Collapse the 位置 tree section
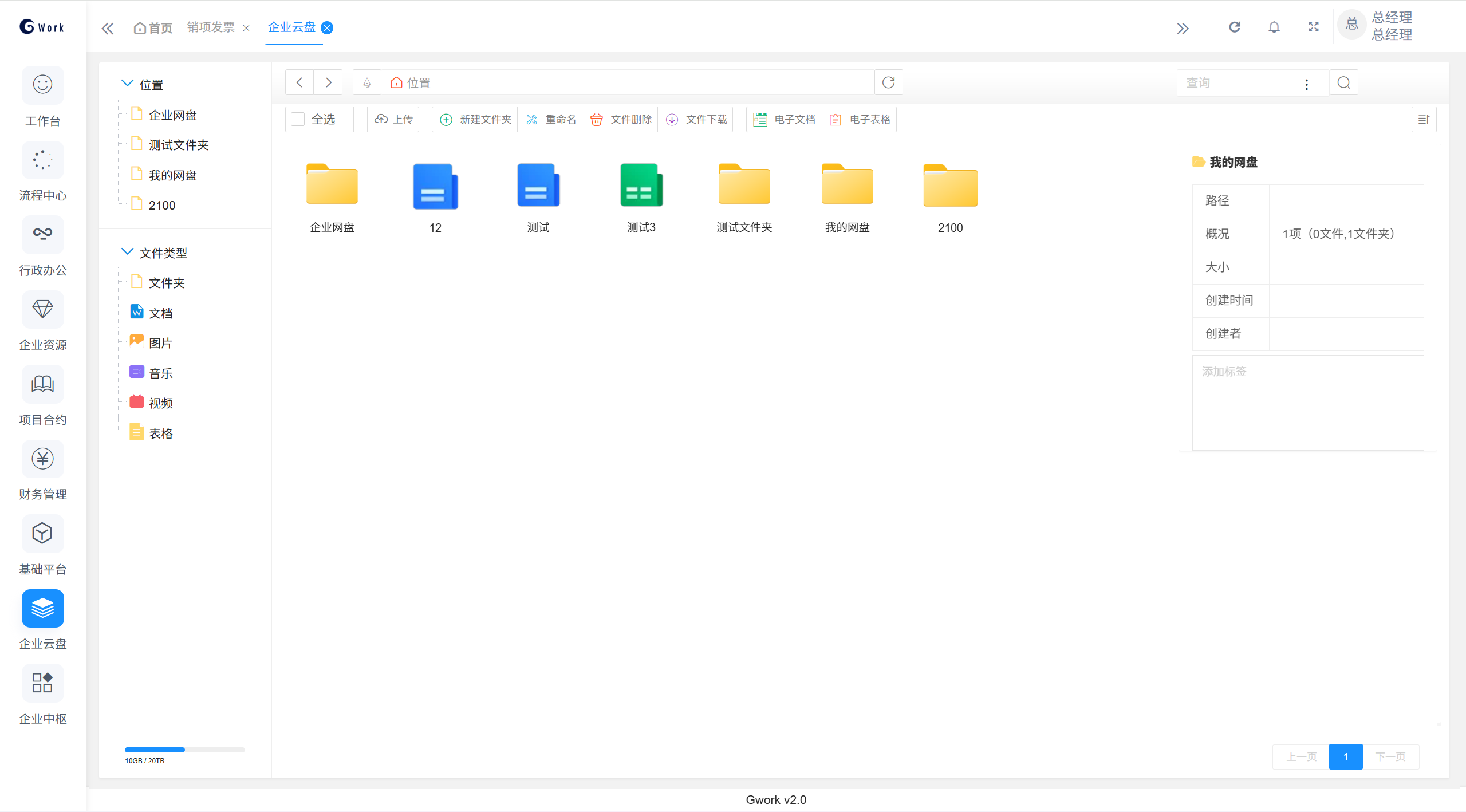The image size is (1466, 812). [127, 84]
